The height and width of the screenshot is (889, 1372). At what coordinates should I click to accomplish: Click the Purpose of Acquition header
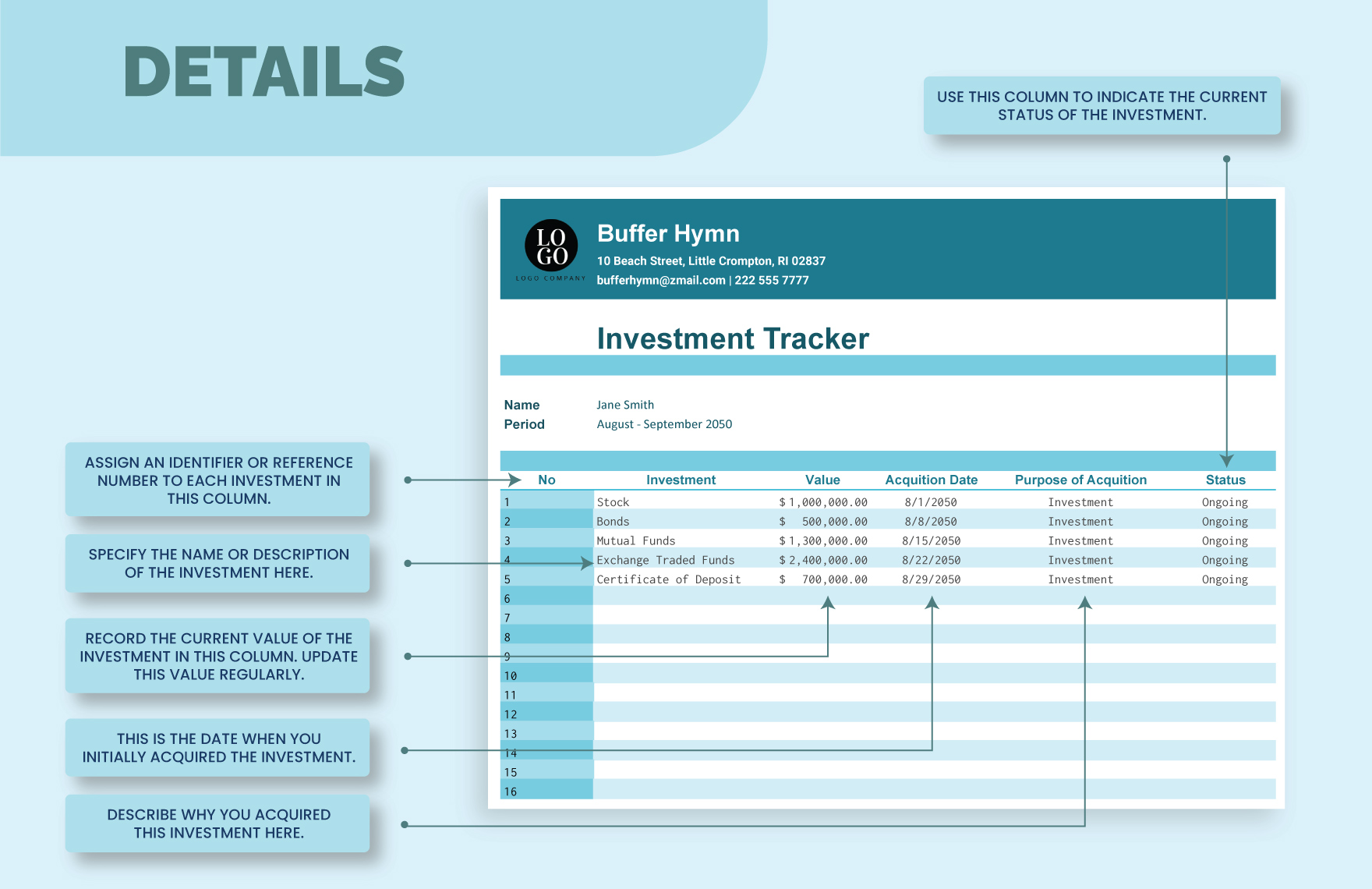pyautogui.click(x=1080, y=480)
